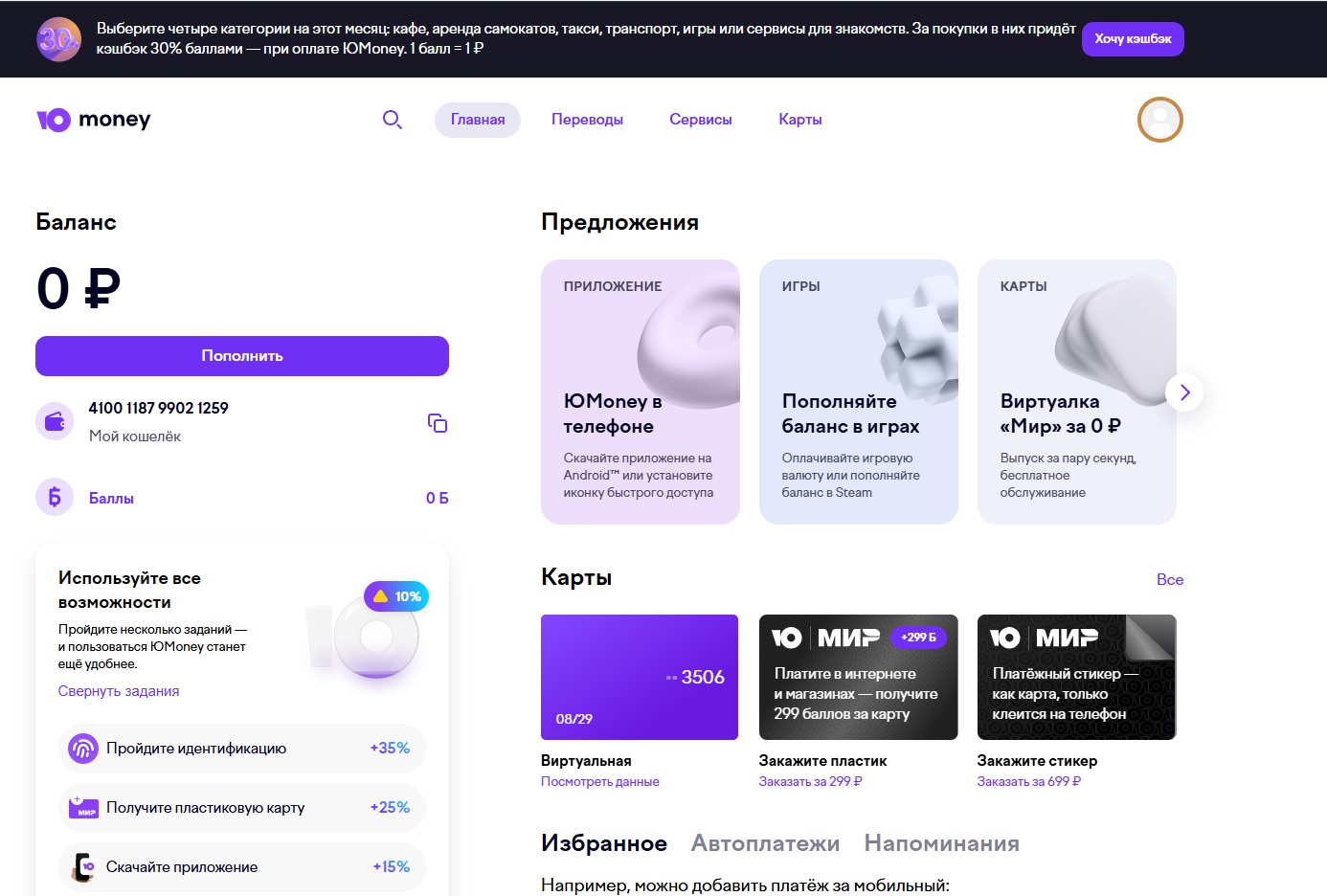Switch to Избранное tab
The image size is (1327, 896).
(x=604, y=843)
